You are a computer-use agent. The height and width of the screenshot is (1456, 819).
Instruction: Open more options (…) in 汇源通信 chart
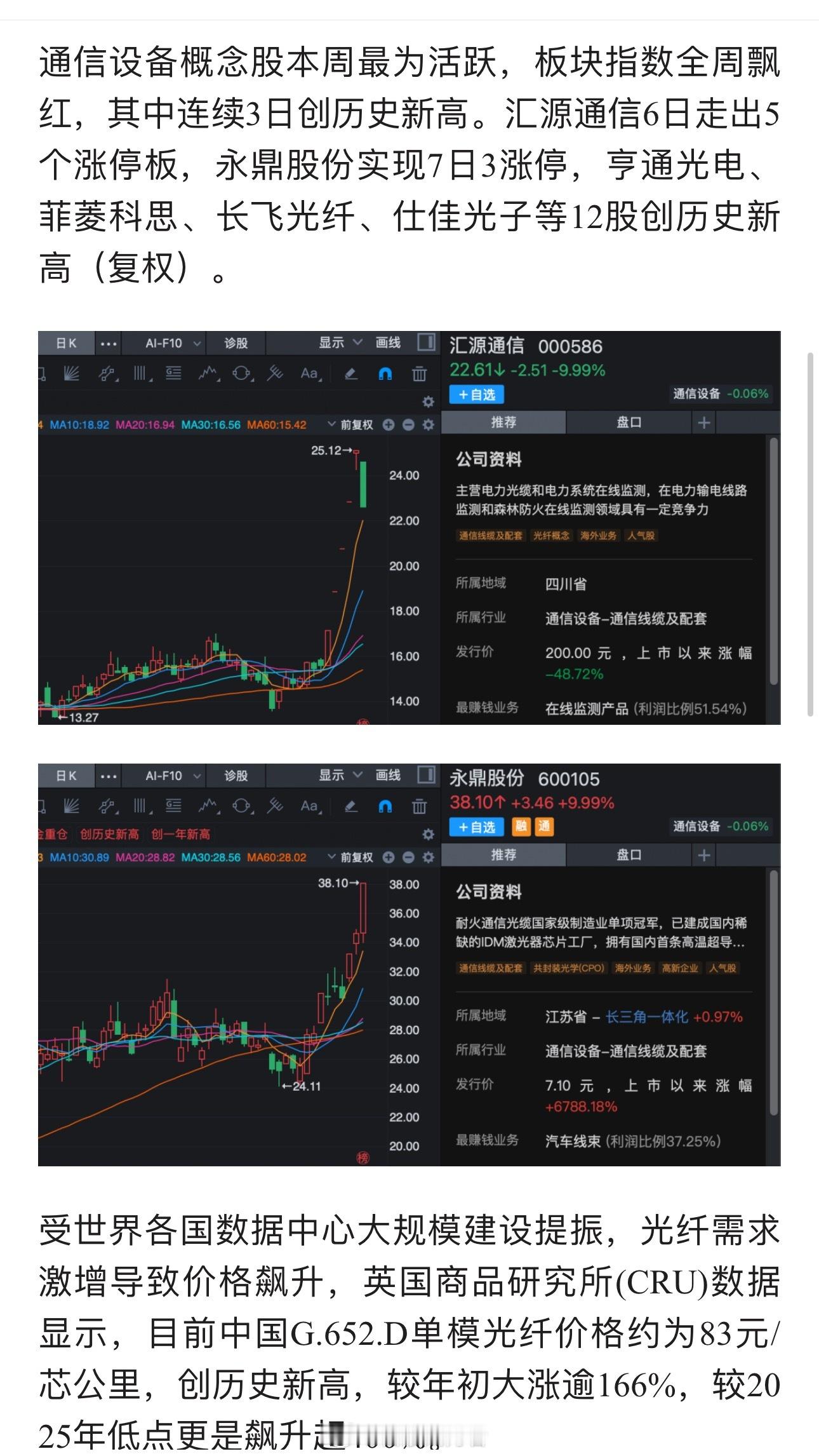109,344
